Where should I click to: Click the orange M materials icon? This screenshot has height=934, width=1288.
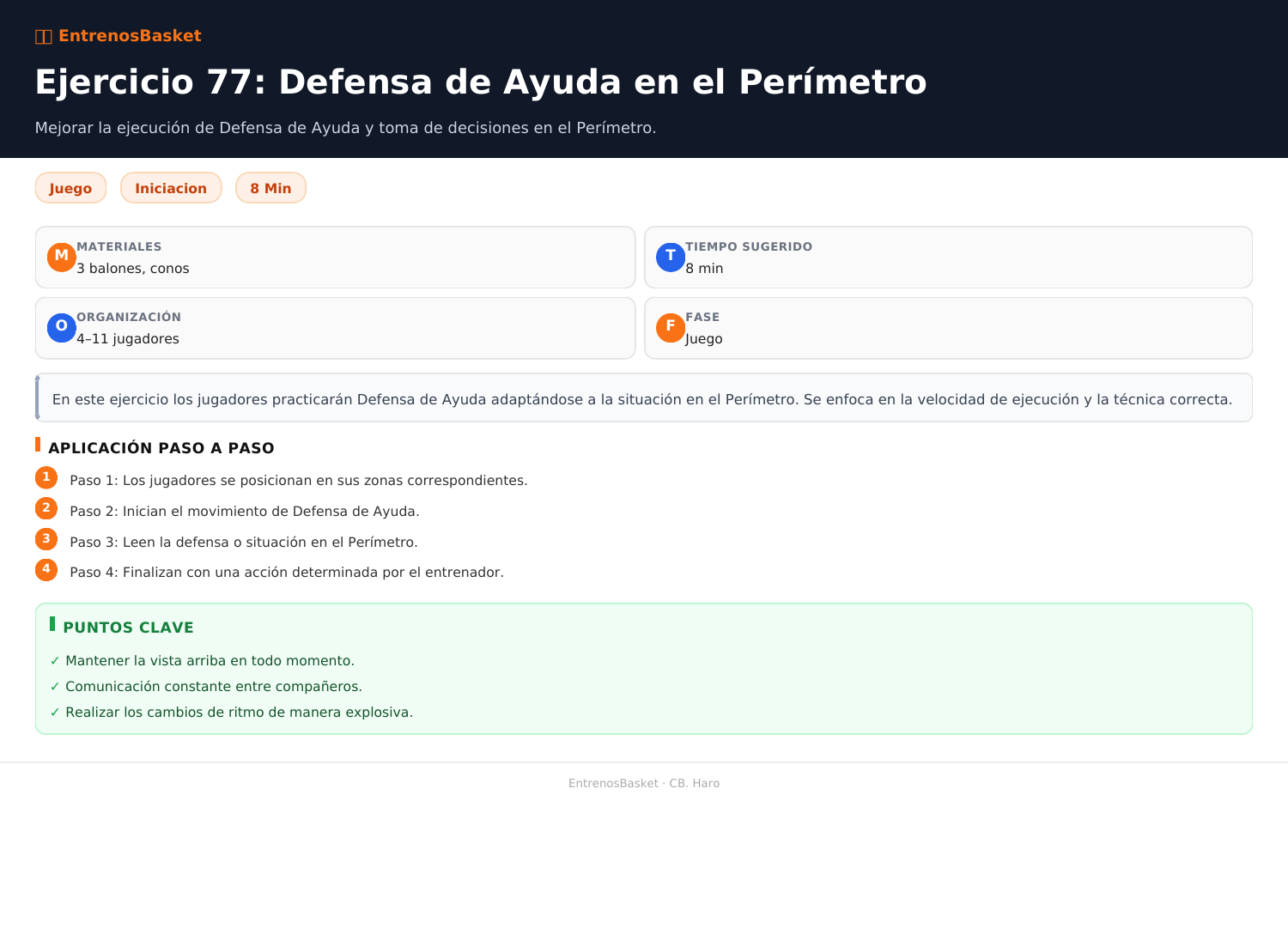click(62, 258)
